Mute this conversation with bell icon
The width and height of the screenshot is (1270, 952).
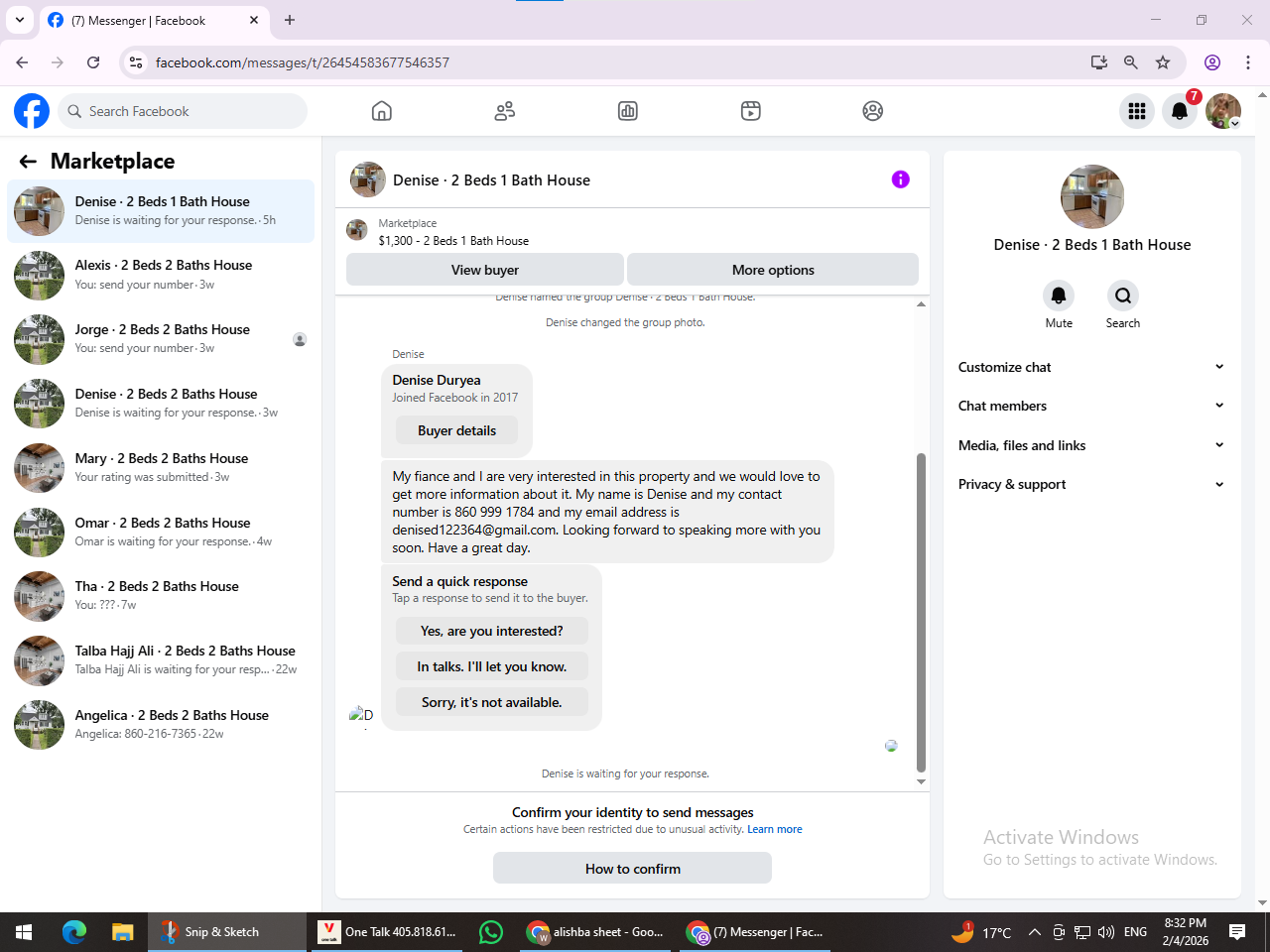(1059, 296)
